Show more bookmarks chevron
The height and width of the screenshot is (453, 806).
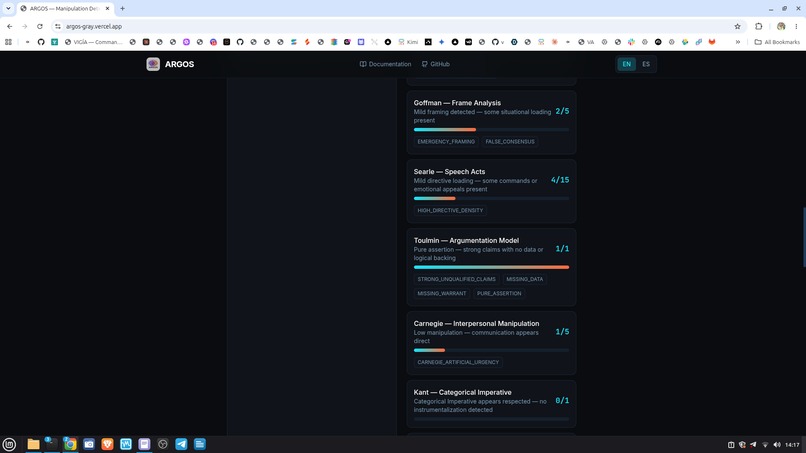(x=738, y=42)
